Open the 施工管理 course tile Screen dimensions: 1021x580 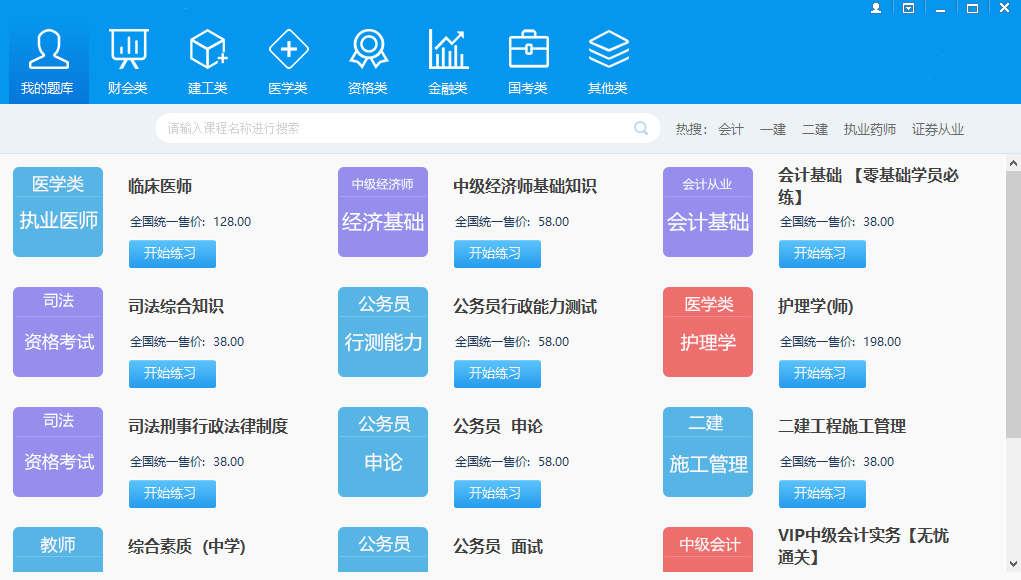click(x=708, y=452)
